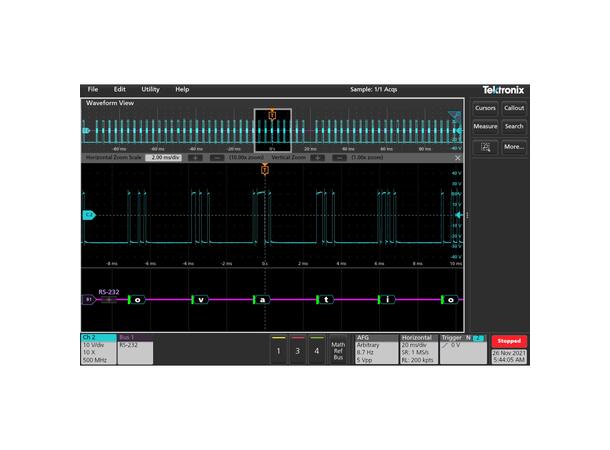Click the Sample: 1/1 Acqs status
The image size is (610, 450).
pyautogui.click(x=373, y=89)
